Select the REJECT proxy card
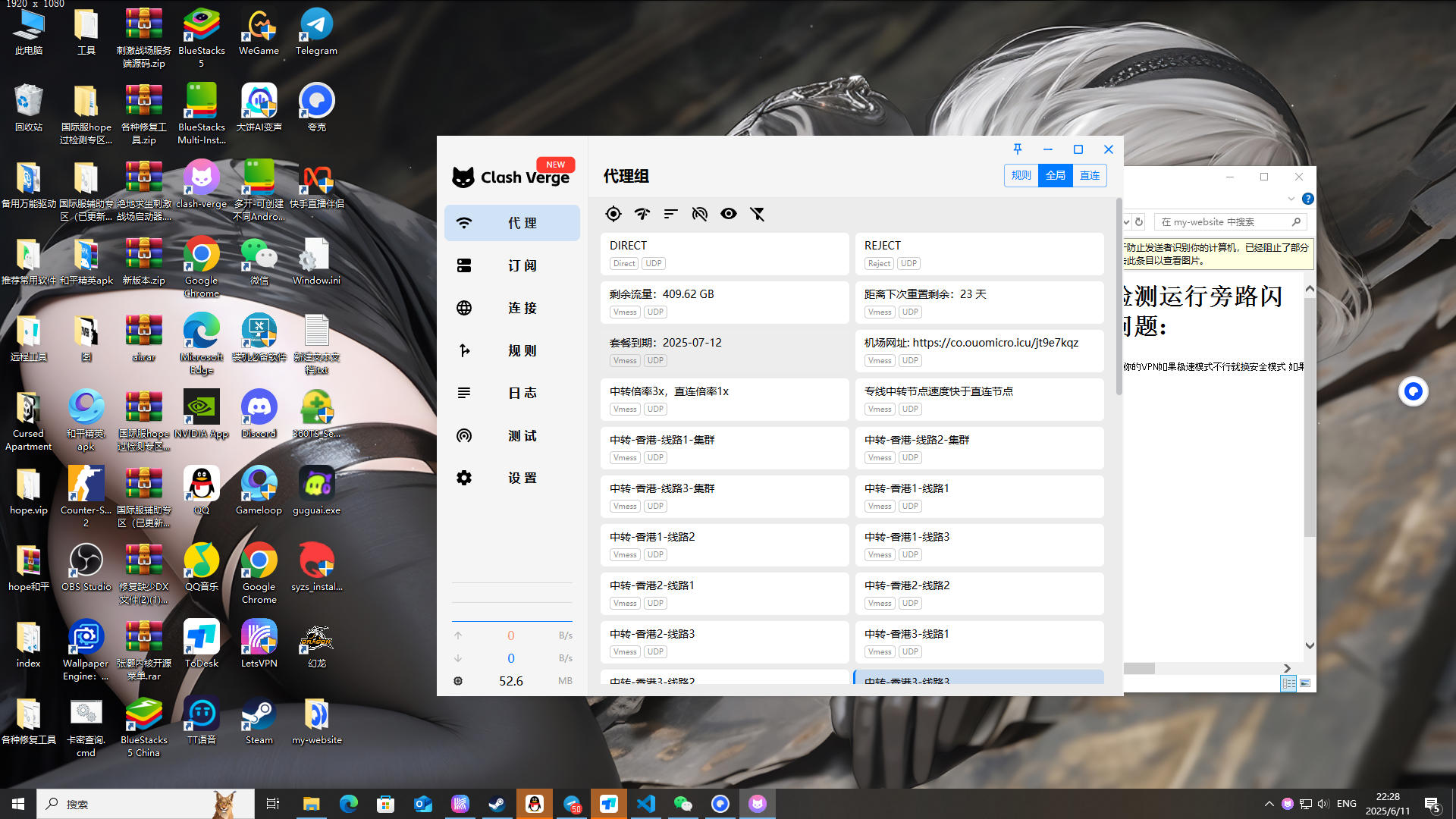 click(979, 253)
